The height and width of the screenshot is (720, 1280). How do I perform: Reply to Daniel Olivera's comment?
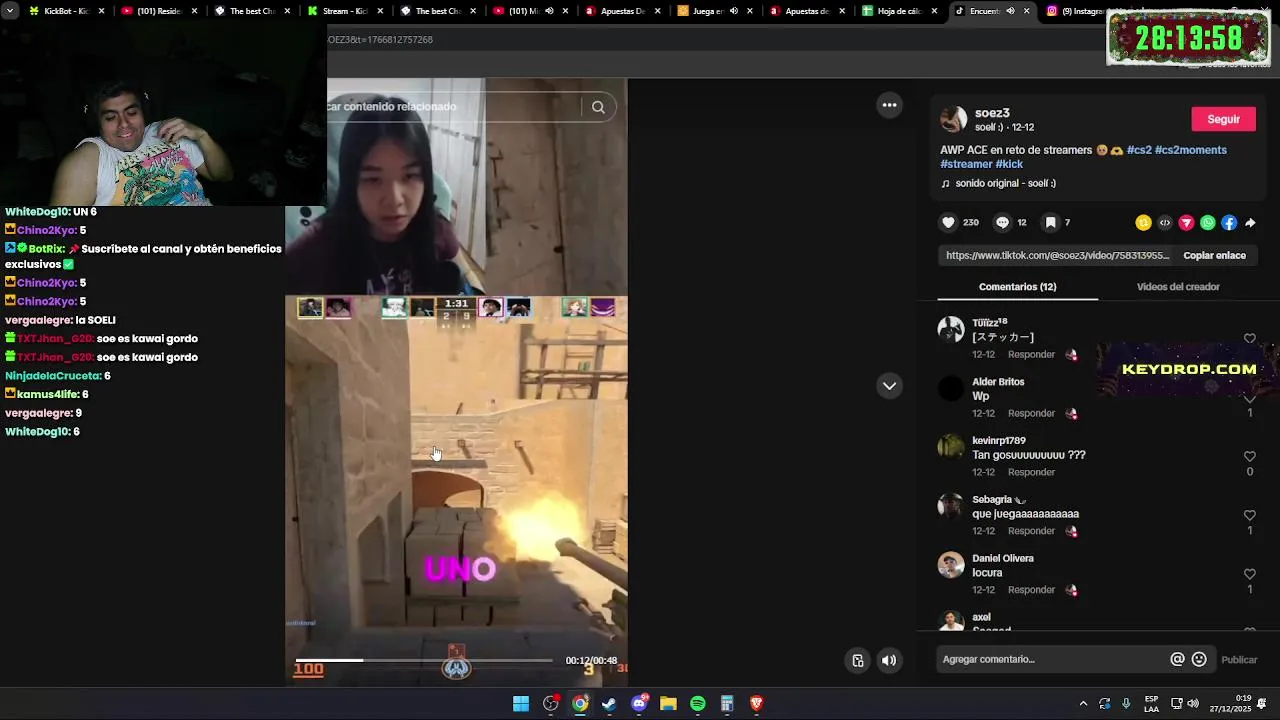1031,590
